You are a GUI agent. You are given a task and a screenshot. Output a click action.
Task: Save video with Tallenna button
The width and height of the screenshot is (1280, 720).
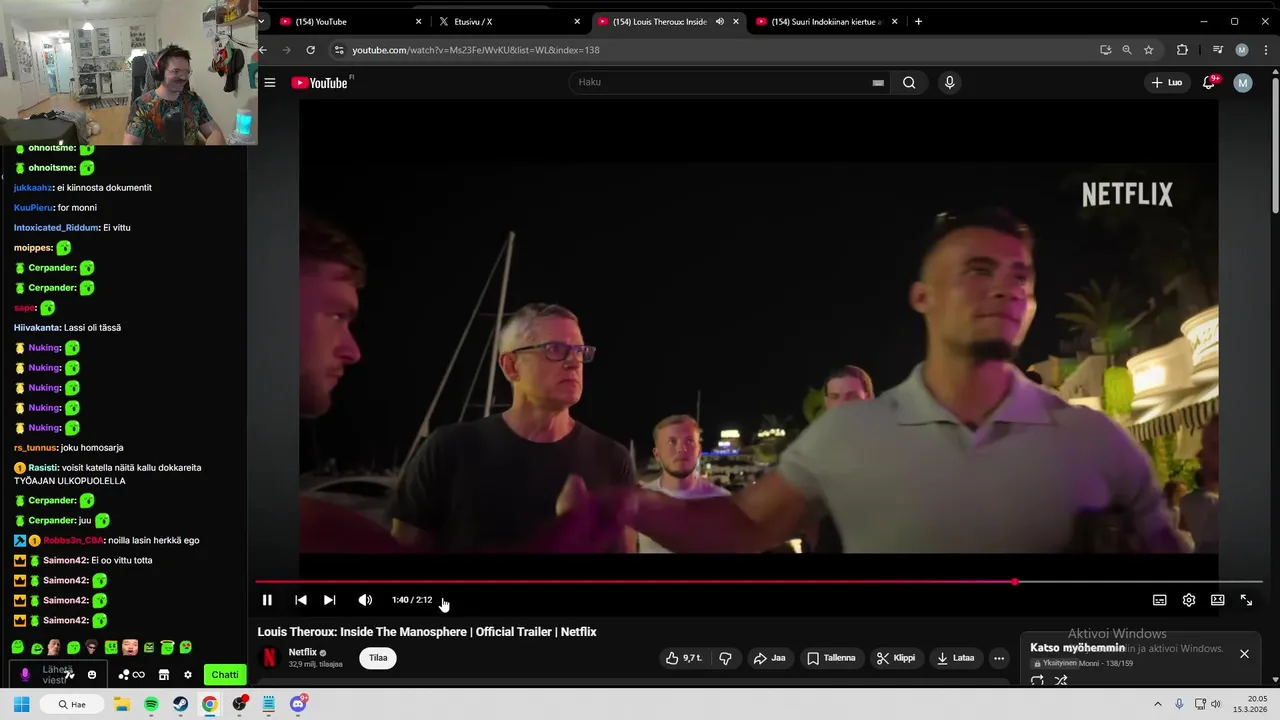(x=831, y=658)
